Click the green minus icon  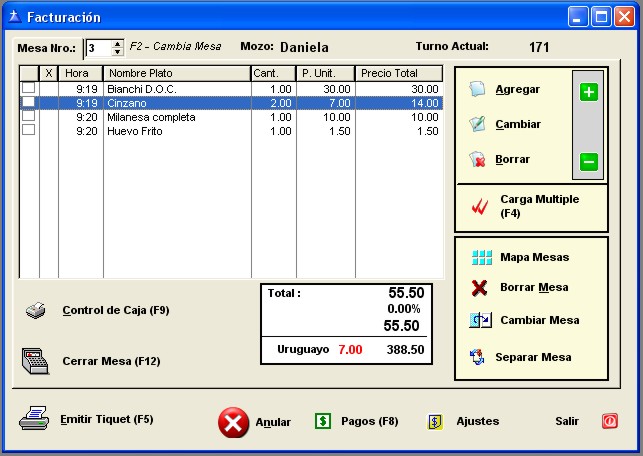coord(588,161)
